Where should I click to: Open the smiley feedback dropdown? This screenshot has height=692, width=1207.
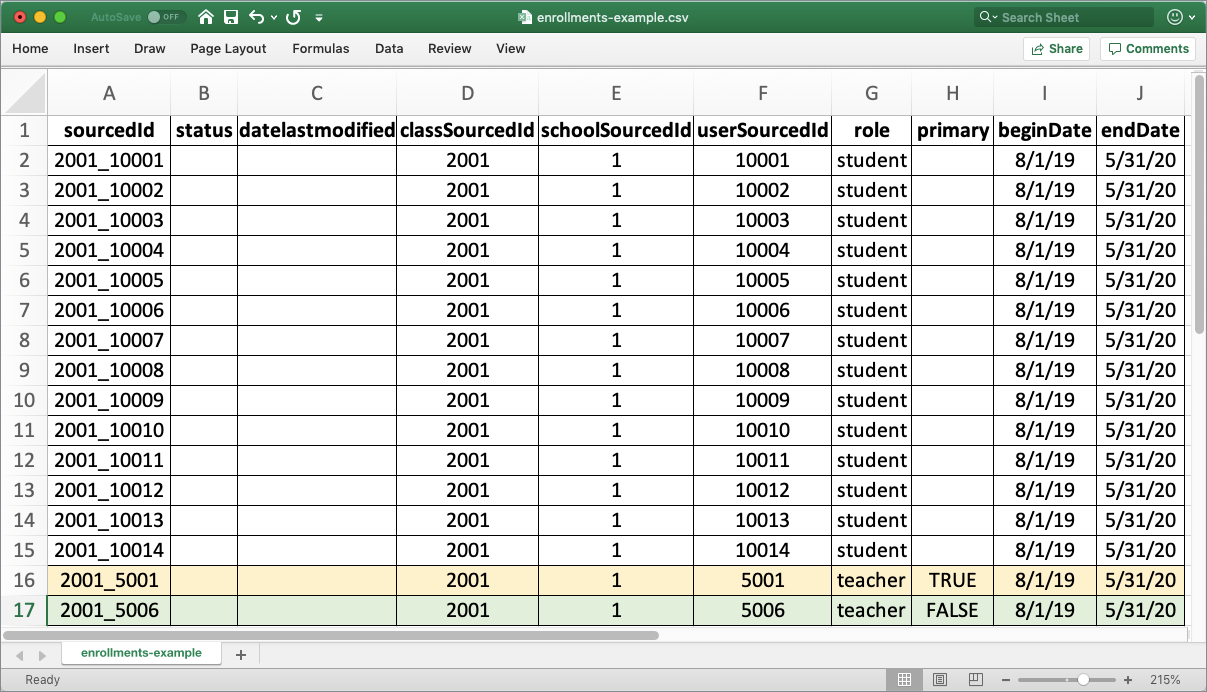tap(1181, 17)
